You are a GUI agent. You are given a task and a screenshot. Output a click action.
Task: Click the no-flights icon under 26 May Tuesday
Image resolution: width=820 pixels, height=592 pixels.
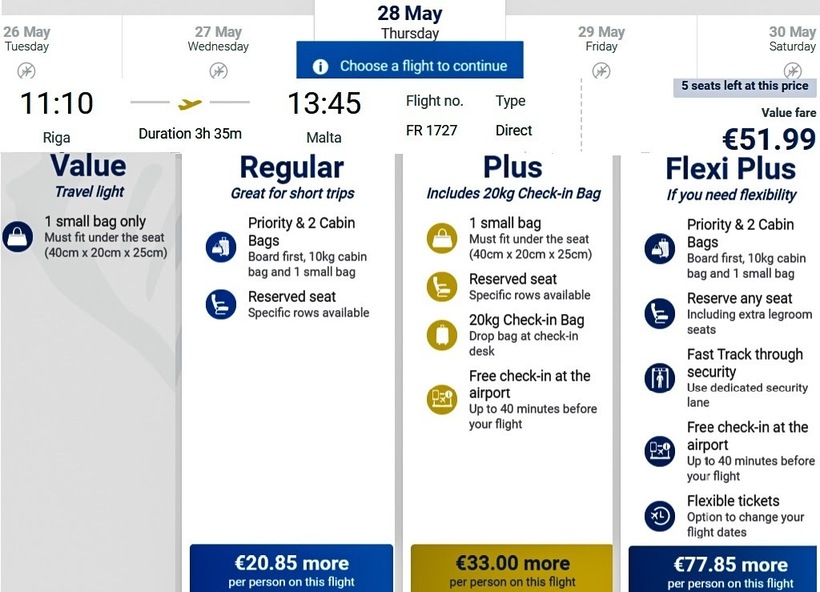pos(26,71)
